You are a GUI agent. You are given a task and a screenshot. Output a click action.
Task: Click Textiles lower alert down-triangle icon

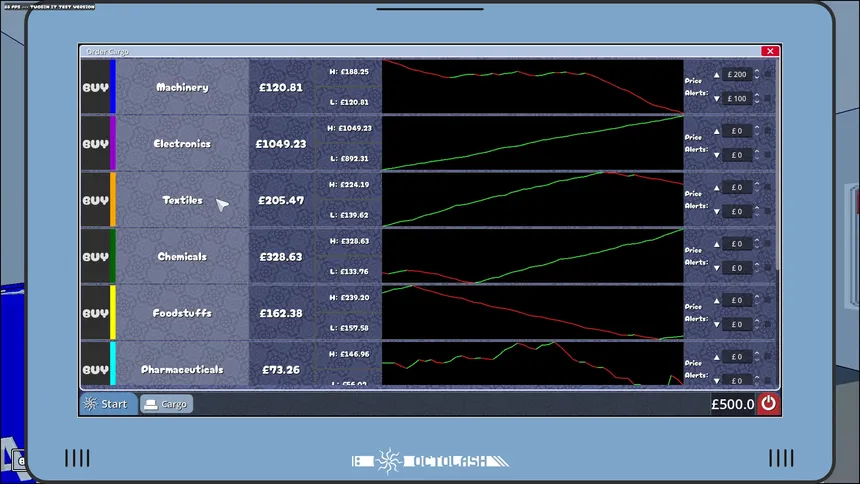pos(716,212)
